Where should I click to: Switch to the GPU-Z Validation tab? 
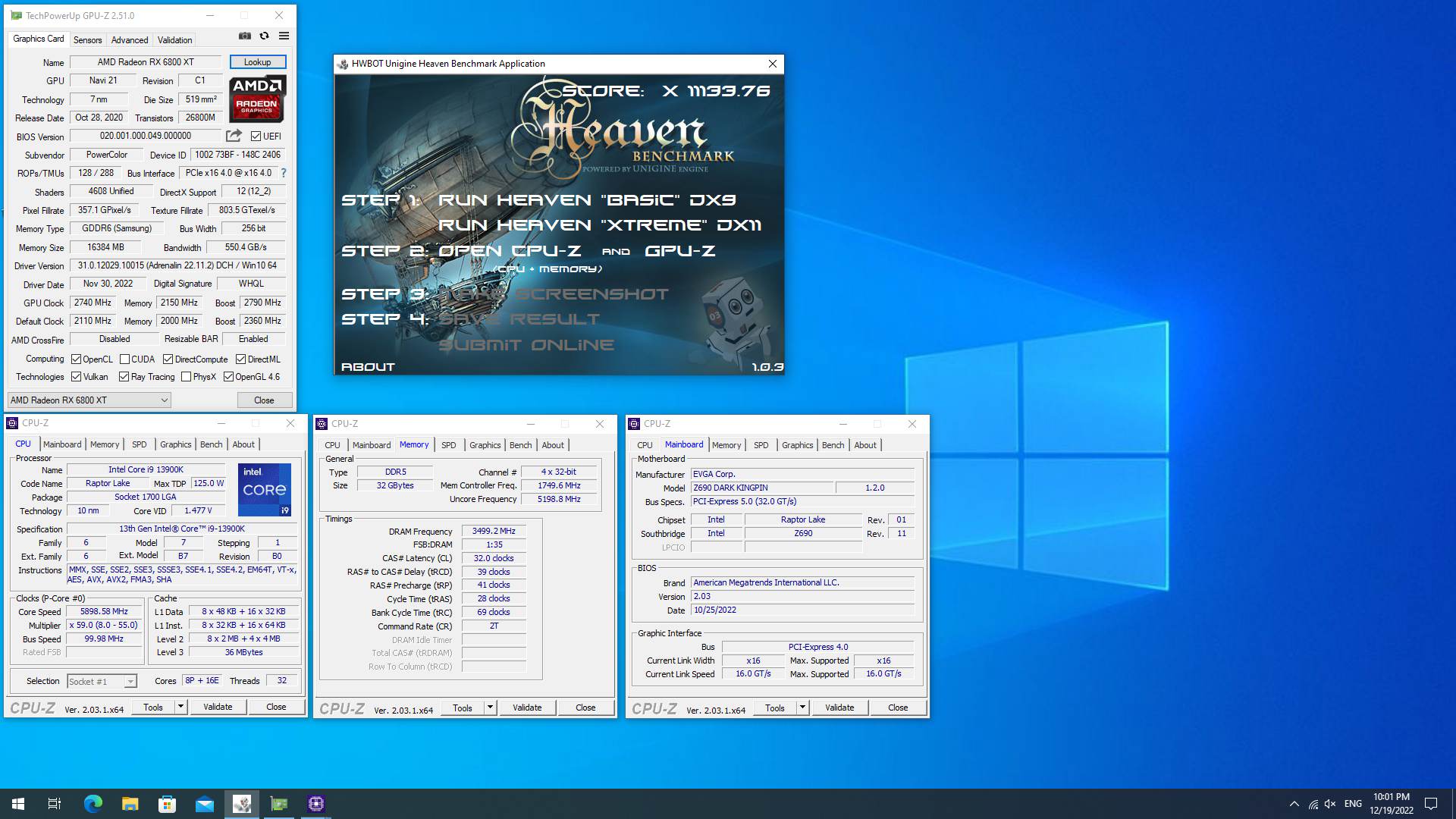(x=175, y=40)
